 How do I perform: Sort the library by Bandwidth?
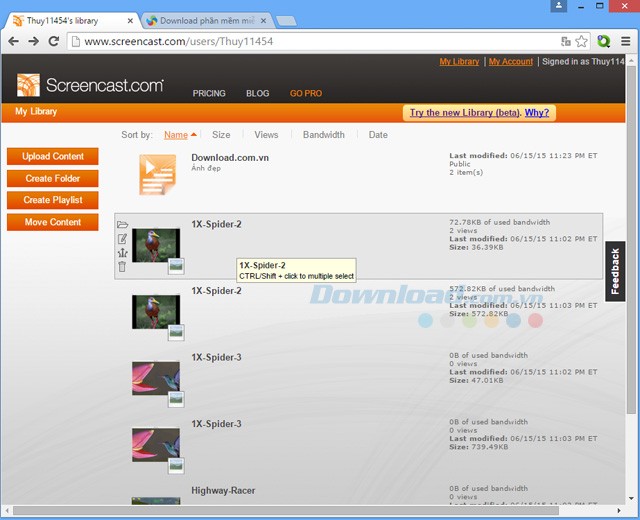point(324,135)
